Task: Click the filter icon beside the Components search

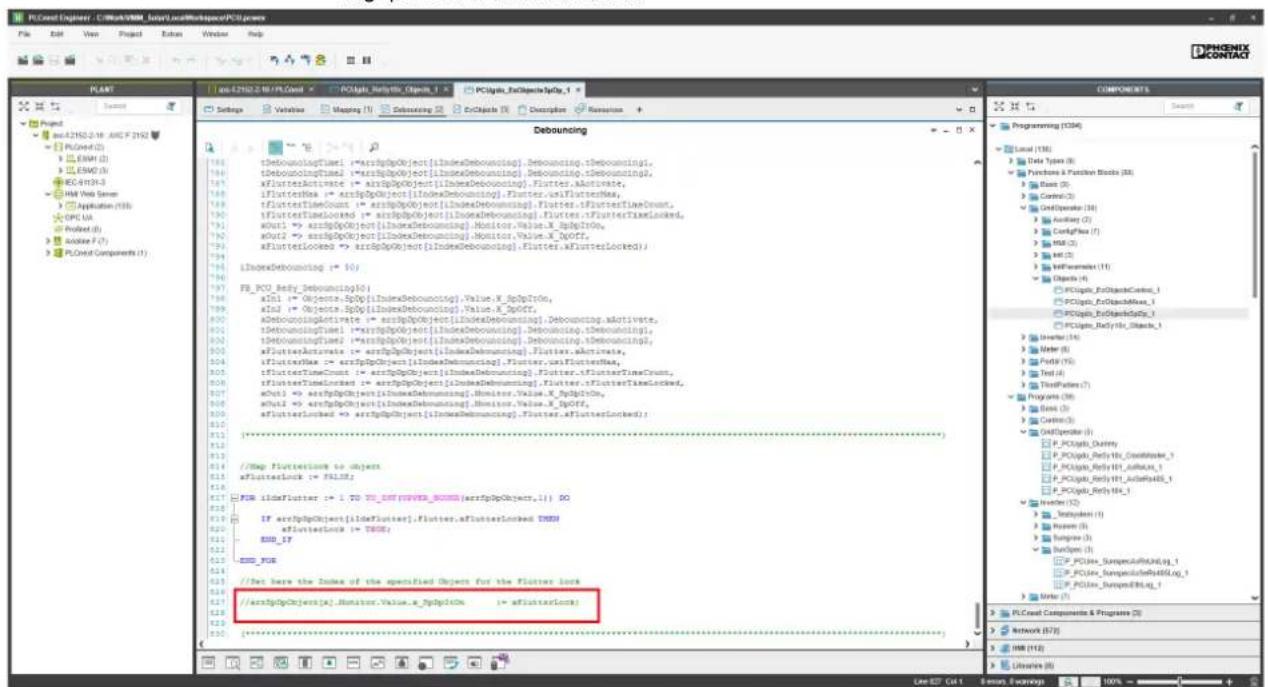Action: pyautogui.click(x=1240, y=107)
